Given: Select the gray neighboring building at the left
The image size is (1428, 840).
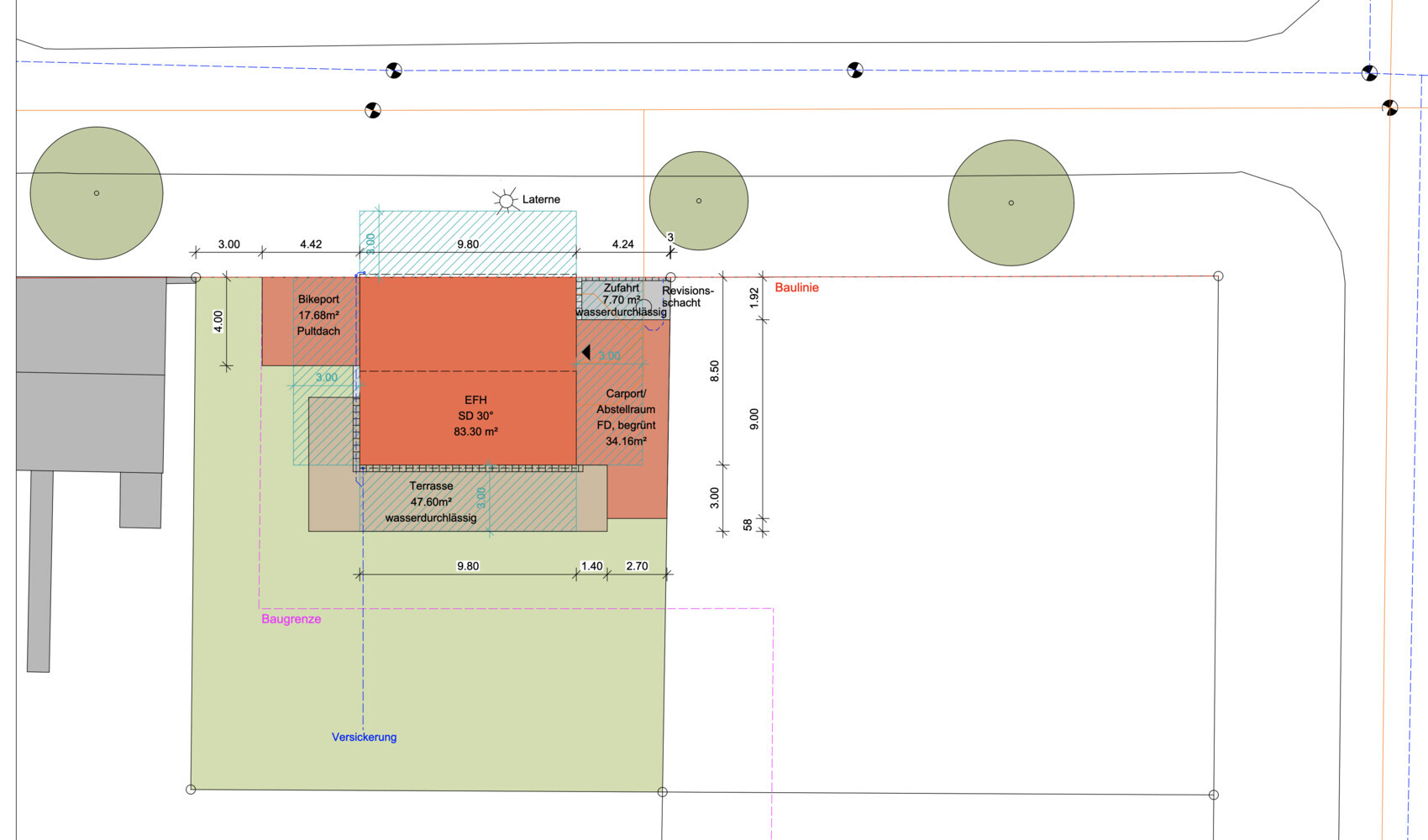Looking at the screenshot, I should [x=91, y=374].
